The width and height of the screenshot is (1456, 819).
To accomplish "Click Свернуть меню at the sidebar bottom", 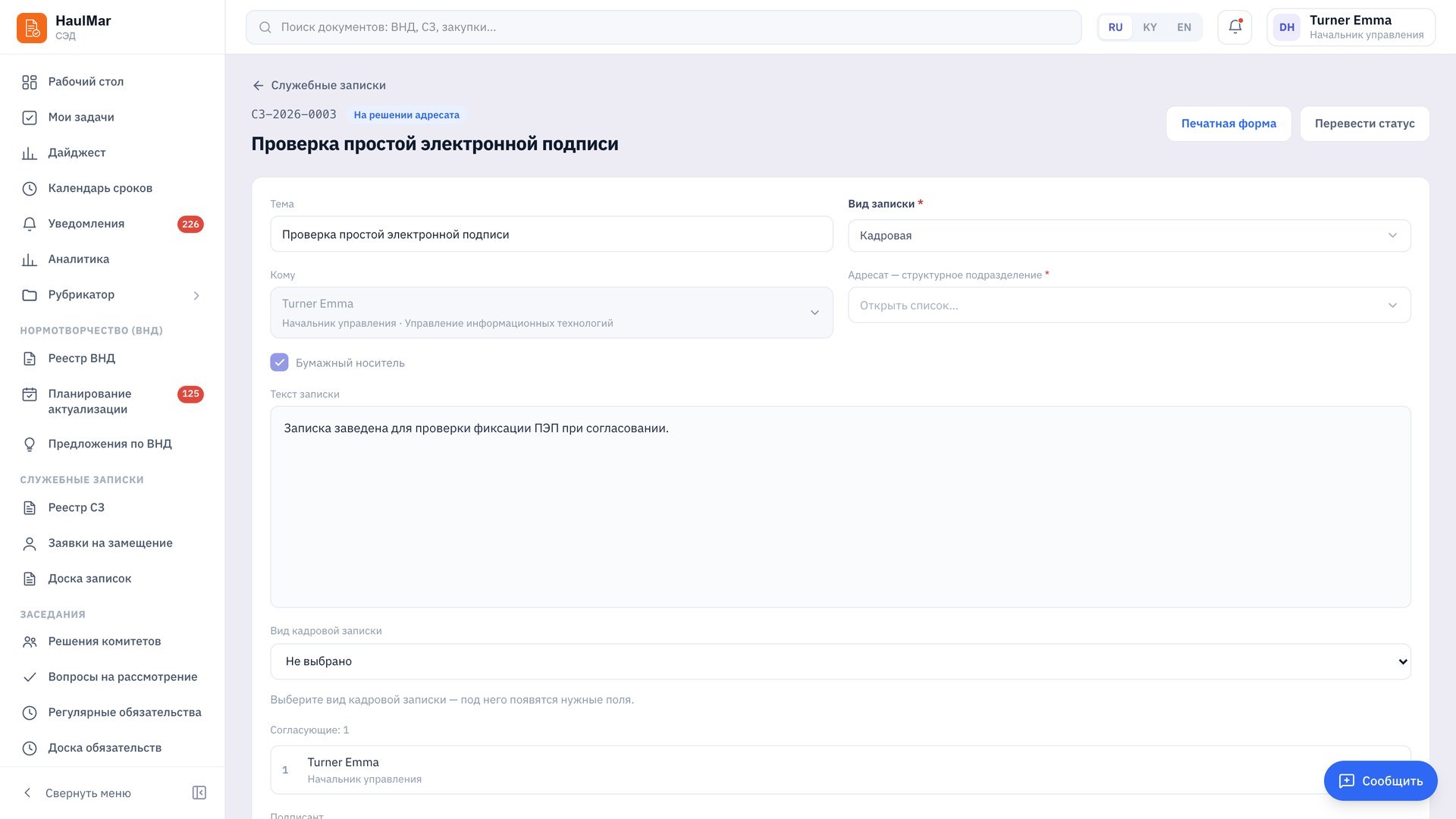I will click(88, 793).
